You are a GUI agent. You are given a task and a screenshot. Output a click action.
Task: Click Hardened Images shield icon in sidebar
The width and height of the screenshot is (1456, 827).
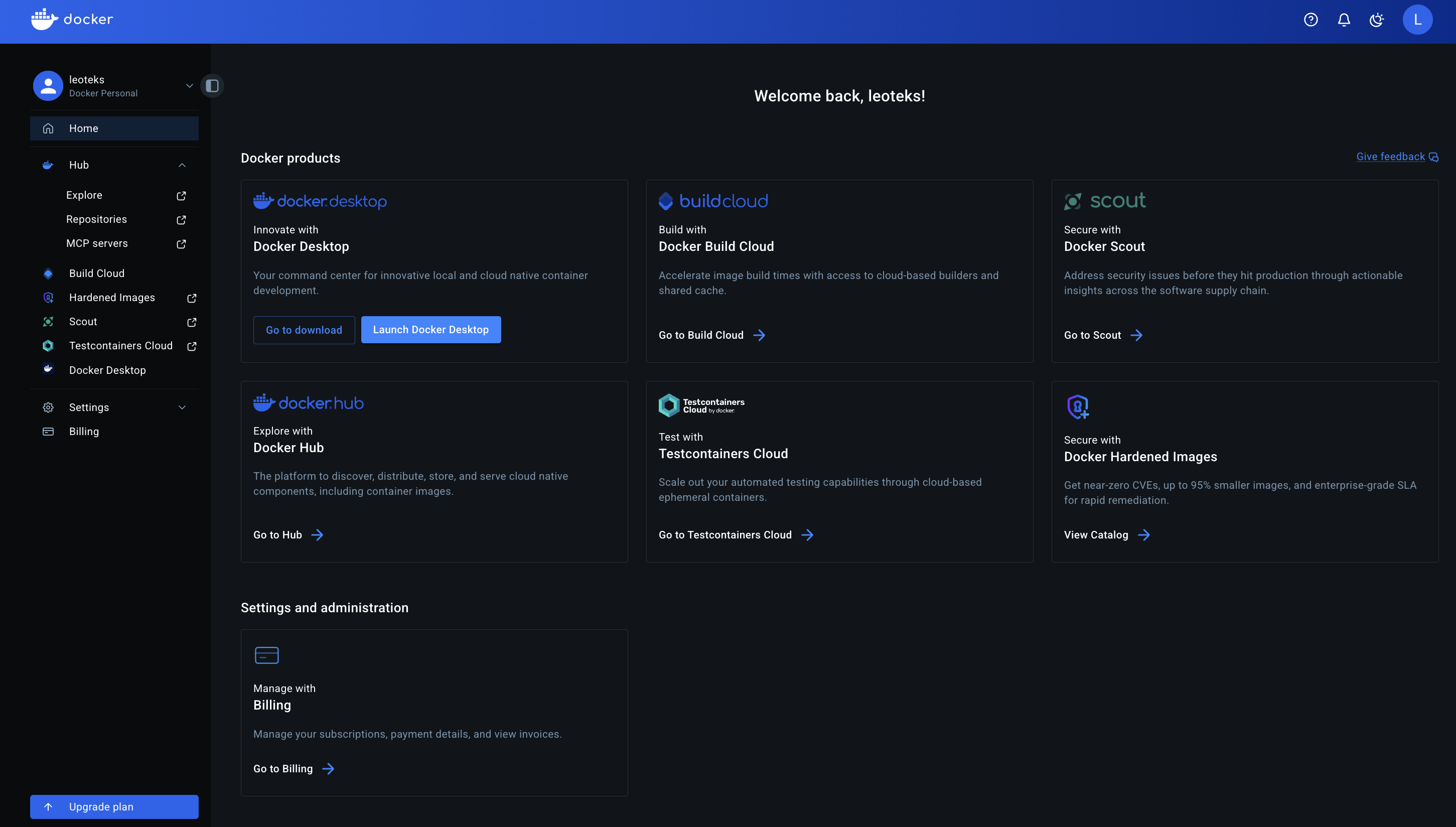click(48, 298)
